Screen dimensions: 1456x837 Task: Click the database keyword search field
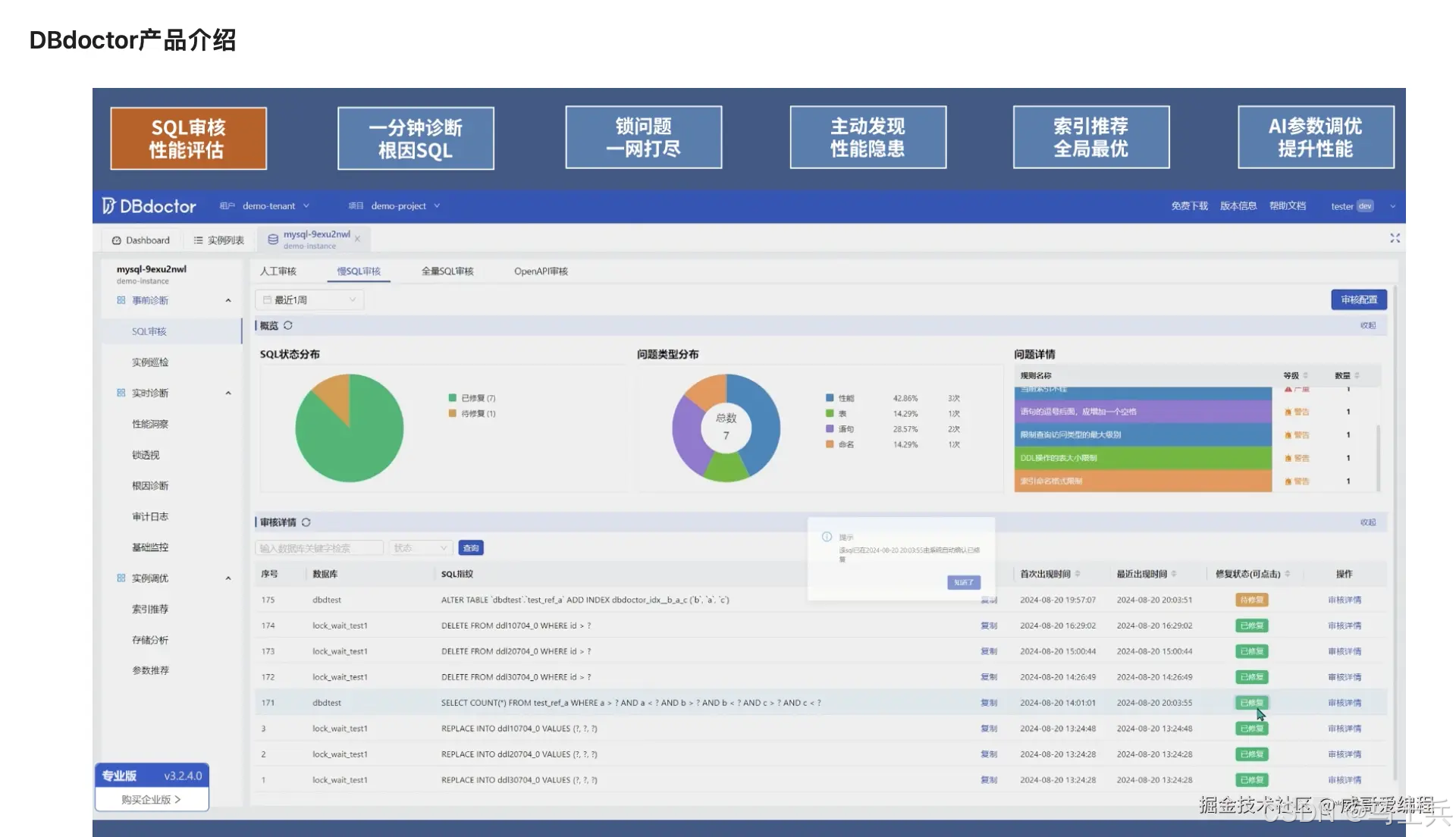[x=319, y=548]
